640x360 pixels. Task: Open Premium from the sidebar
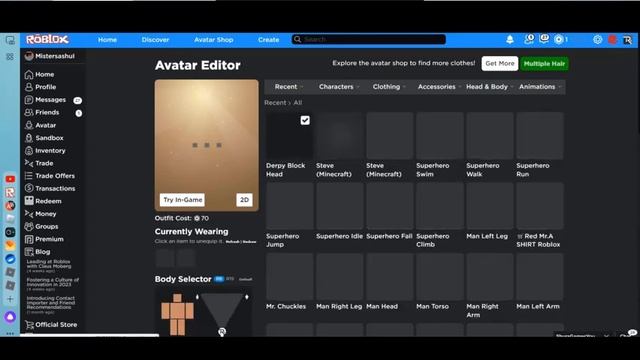point(44,239)
